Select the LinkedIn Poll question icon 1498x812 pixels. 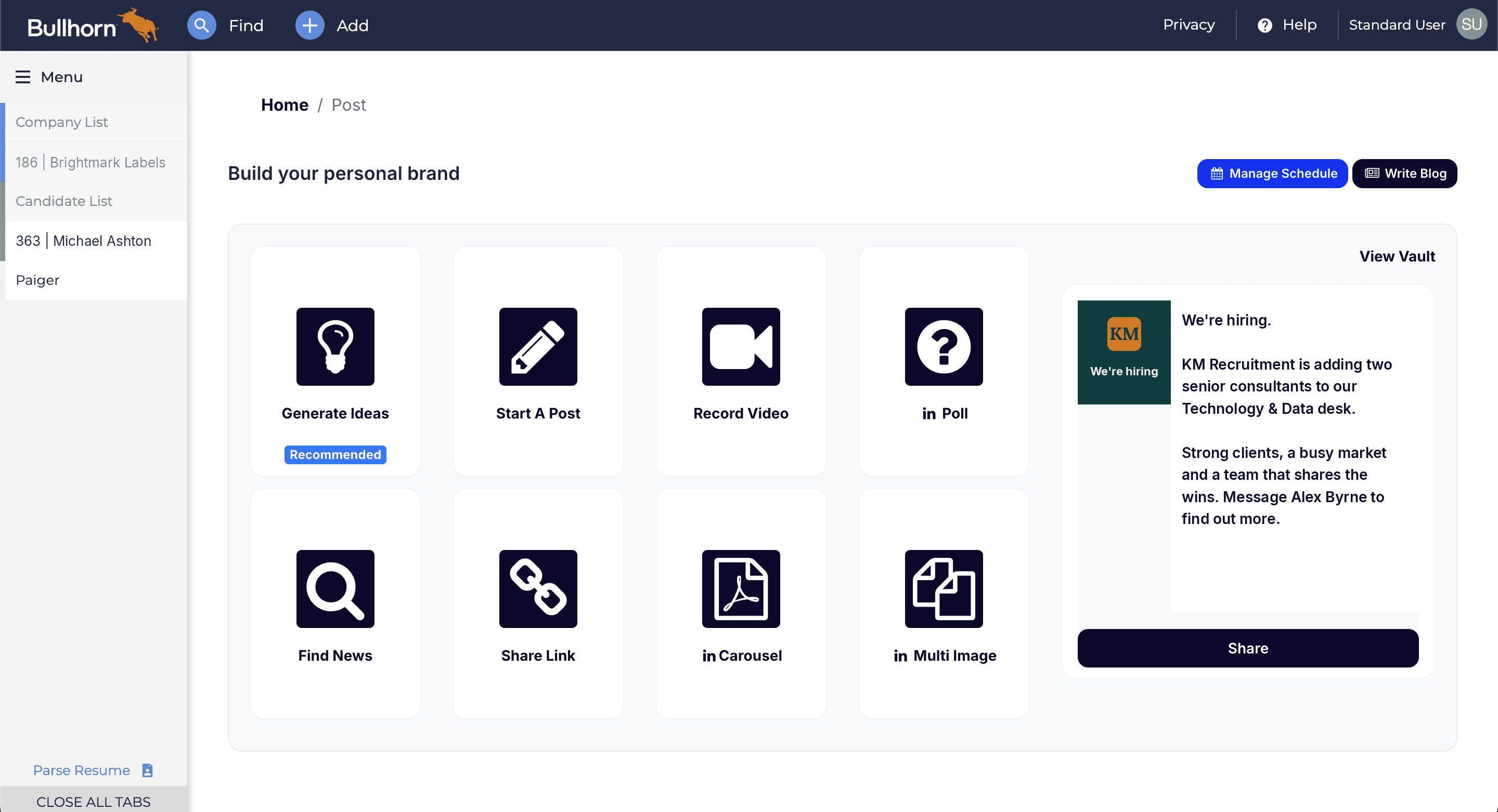tap(944, 346)
